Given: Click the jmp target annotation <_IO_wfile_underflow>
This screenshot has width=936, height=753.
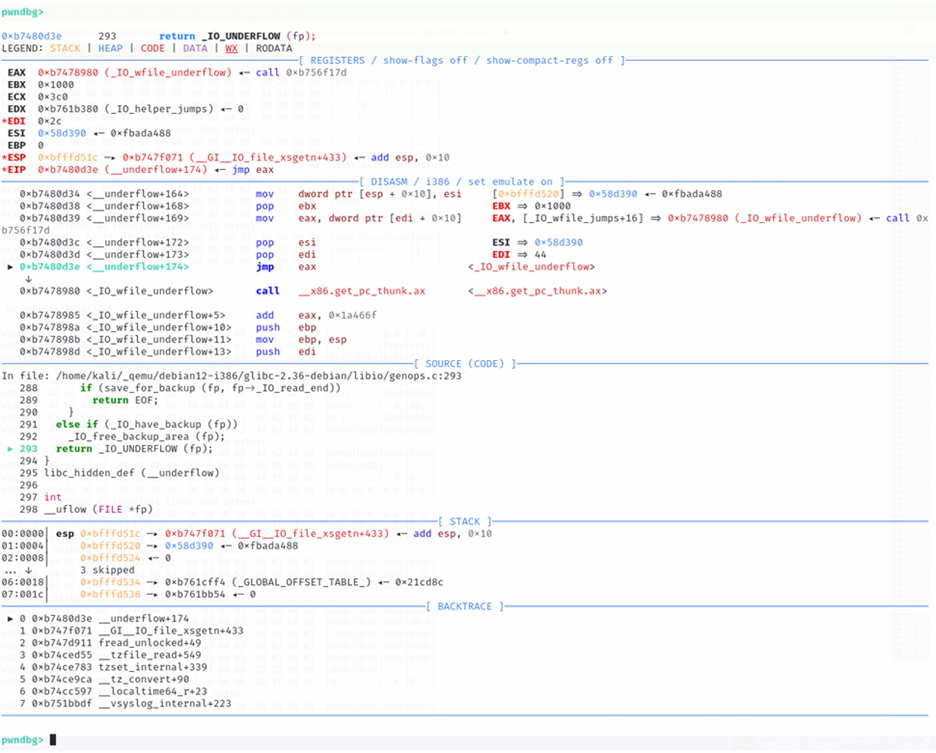Looking at the screenshot, I should (531, 267).
